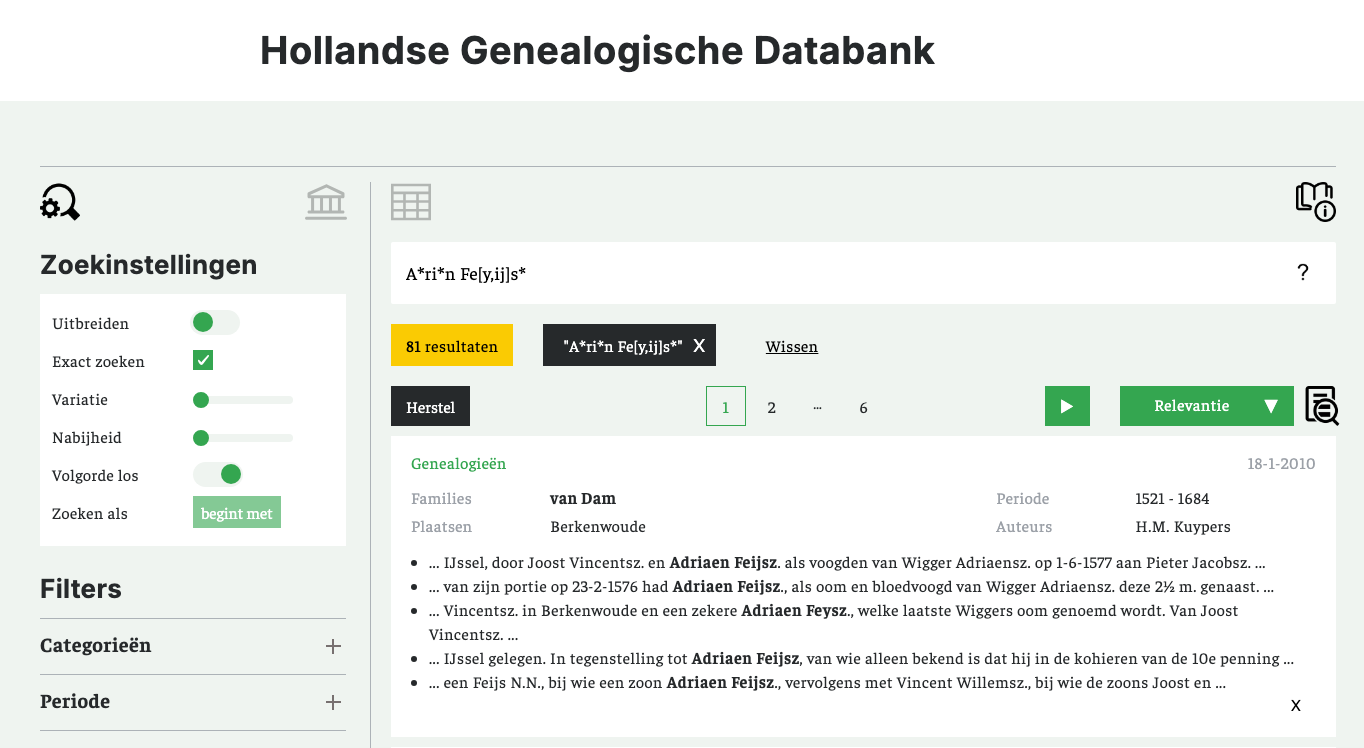Screen dimensions: 1364x748
Task: Click the snippet starting '... IJssel, door Joost Vincentsz.'
Action: coord(848,563)
